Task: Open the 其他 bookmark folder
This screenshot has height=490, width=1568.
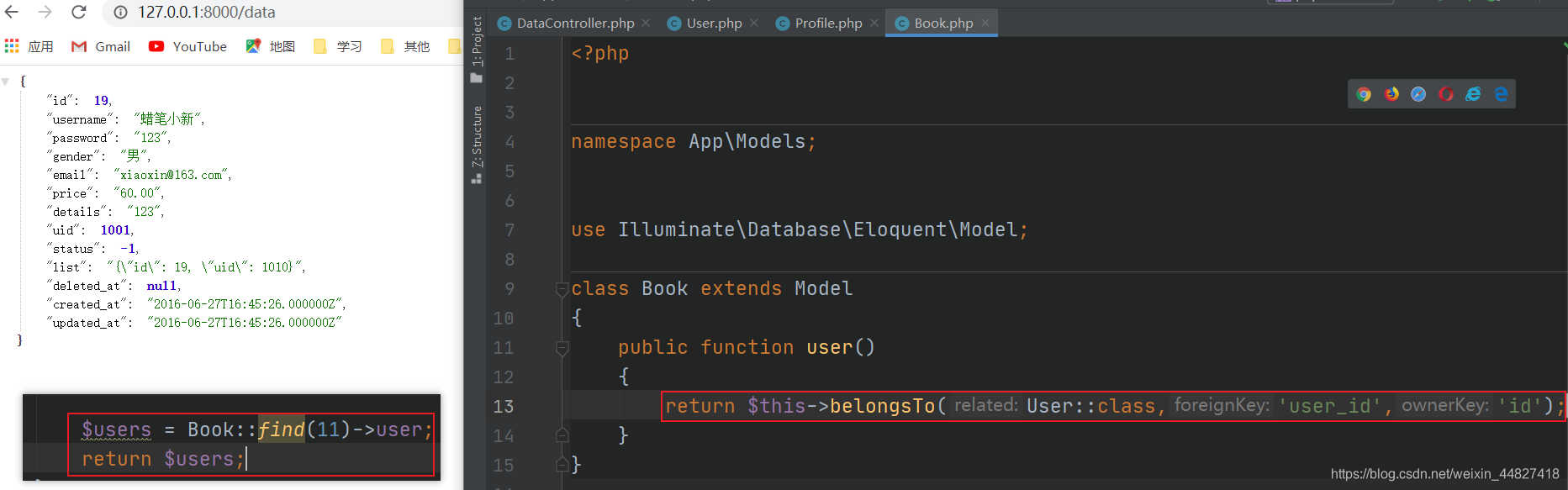Action: pos(404,46)
